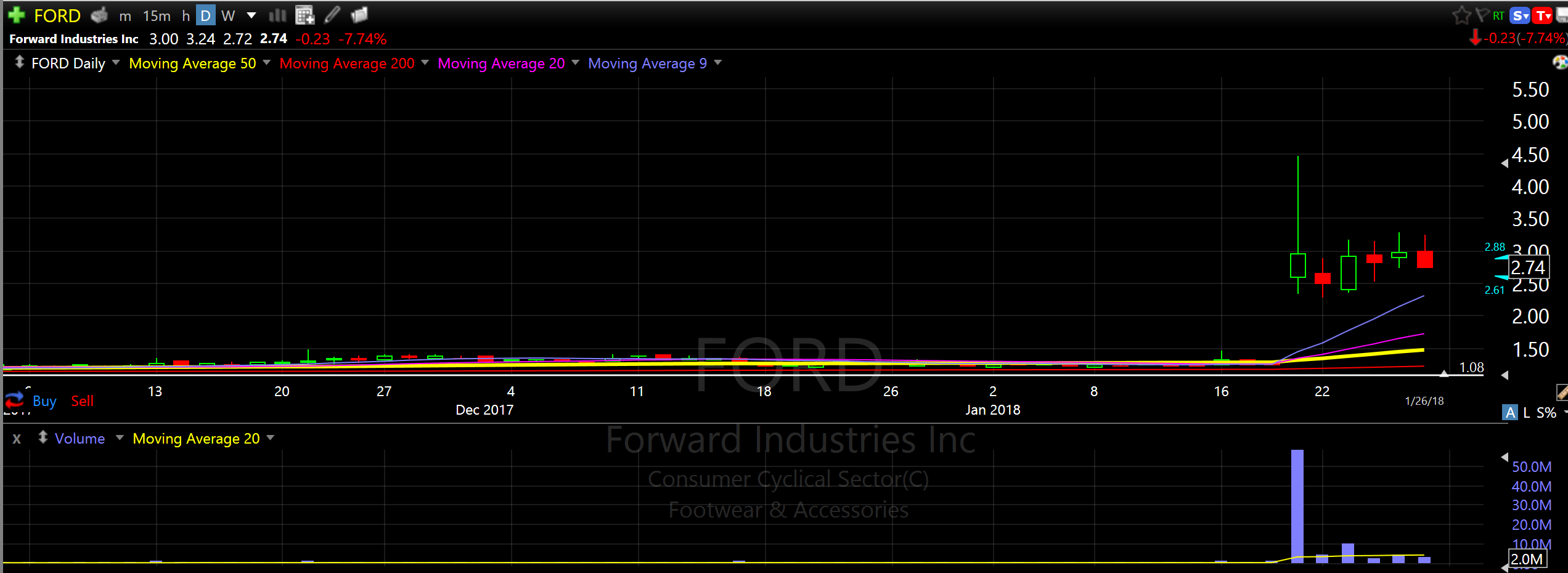Toggle the S% scaling option
This screenshot has width=1568, height=573.
[1546, 413]
